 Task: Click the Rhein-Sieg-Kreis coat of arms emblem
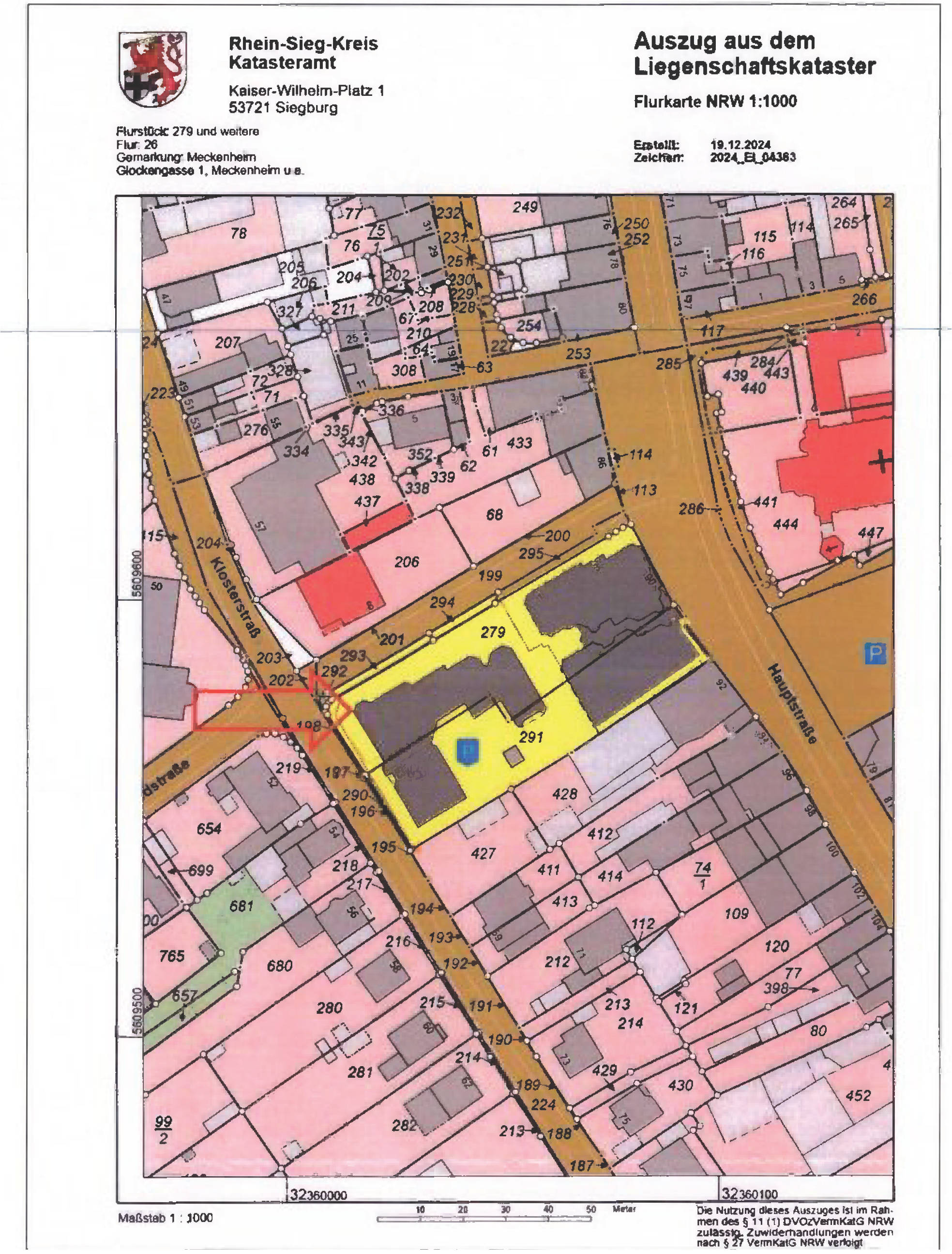[x=151, y=68]
